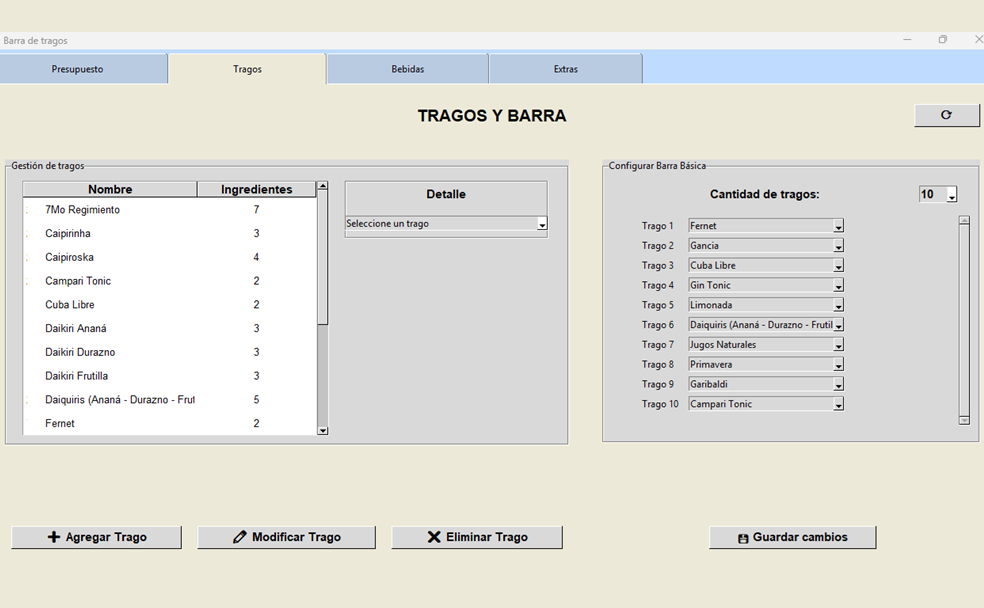The width and height of the screenshot is (984, 608).
Task: Select the 'Daikiri Ananá' row
Action: [x=169, y=329]
